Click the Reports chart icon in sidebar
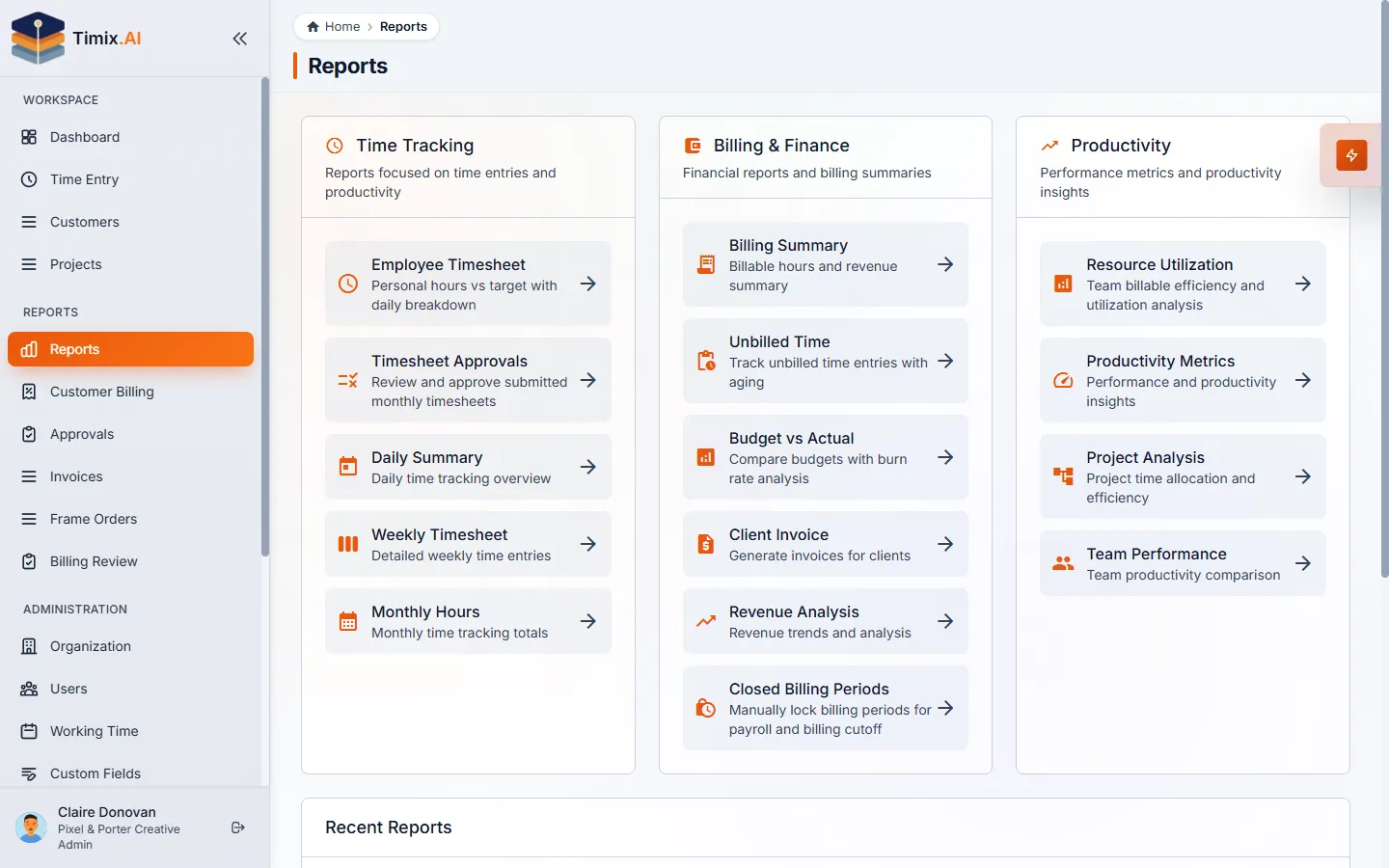The height and width of the screenshot is (868, 1389). pyautogui.click(x=29, y=349)
